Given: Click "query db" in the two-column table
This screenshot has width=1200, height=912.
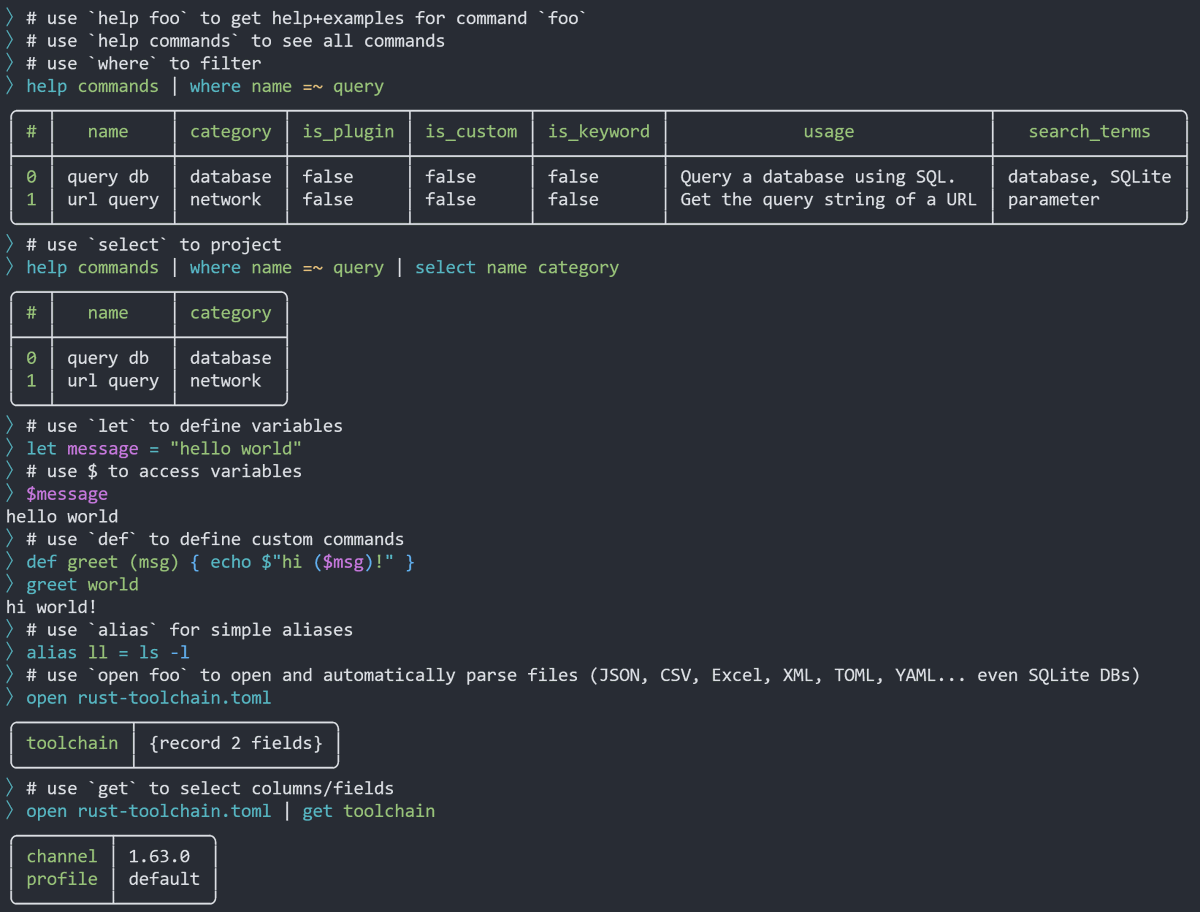Looking at the screenshot, I should [x=108, y=358].
